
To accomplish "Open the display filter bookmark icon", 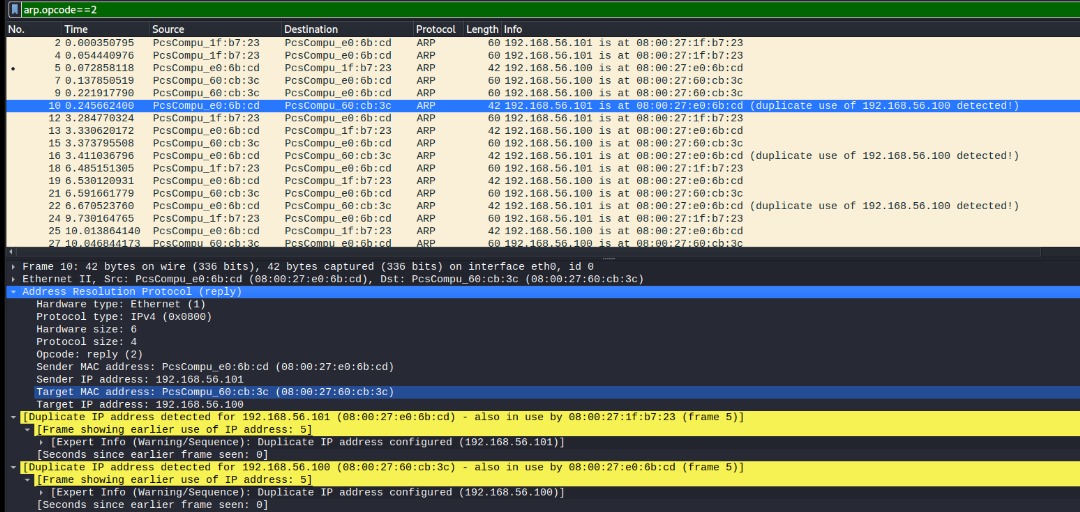I will [x=14, y=9].
